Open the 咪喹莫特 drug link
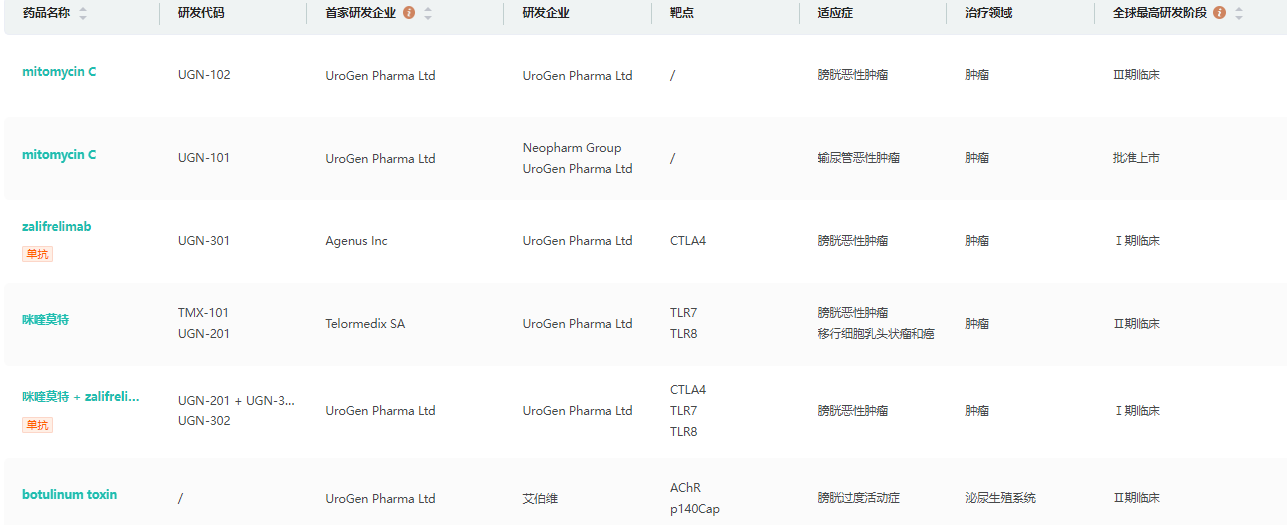 (46, 320)
